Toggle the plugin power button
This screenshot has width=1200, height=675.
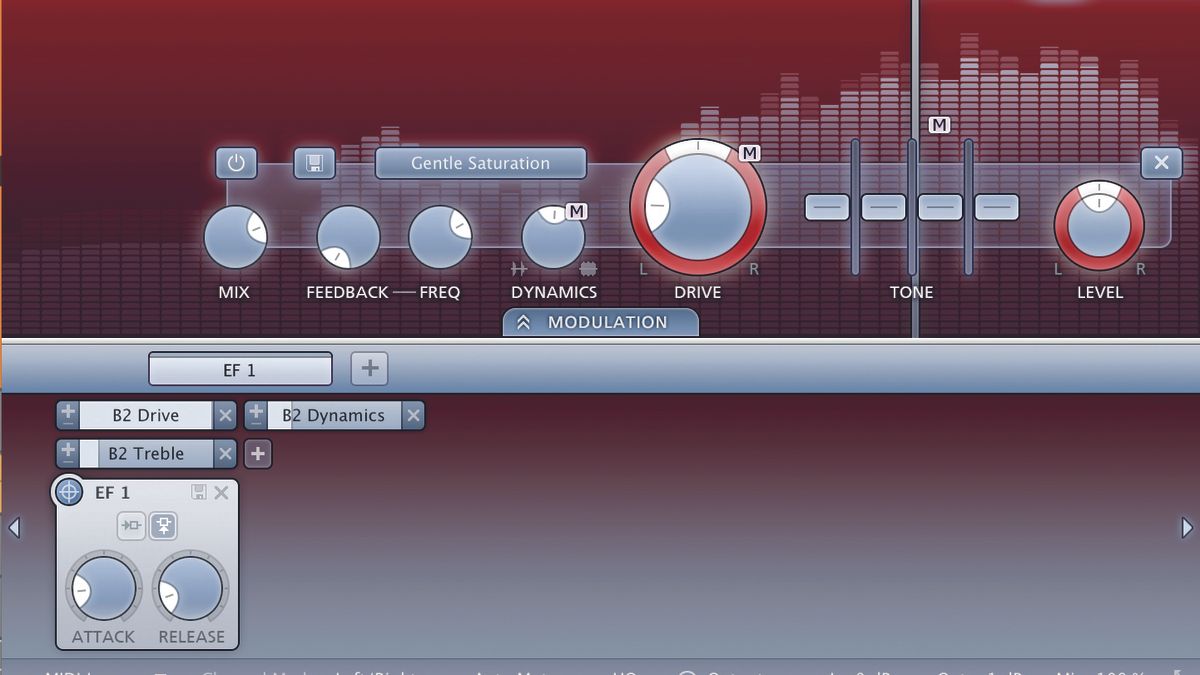236,163
